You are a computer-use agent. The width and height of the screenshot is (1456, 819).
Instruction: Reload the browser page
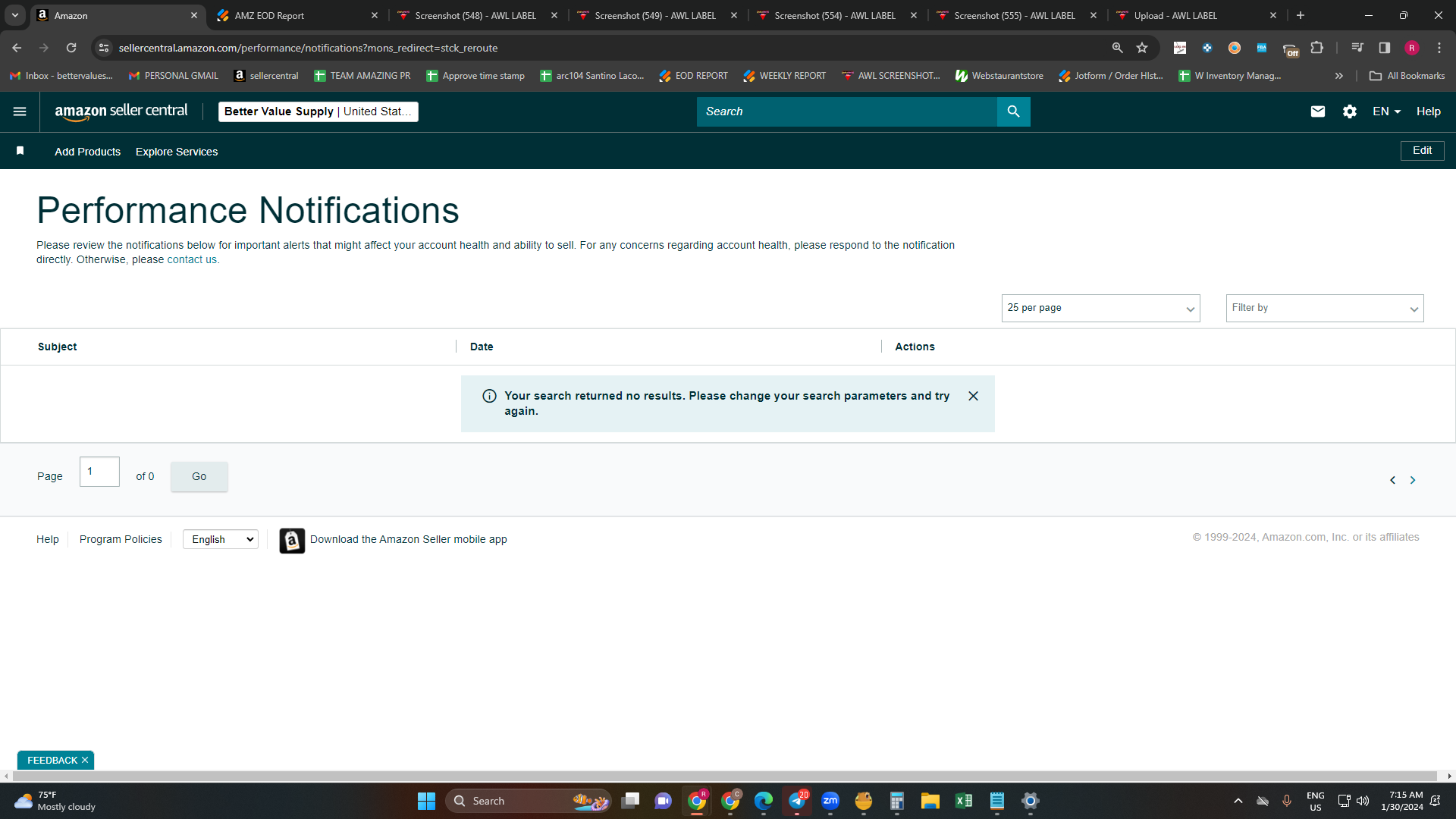pos(71,48)
